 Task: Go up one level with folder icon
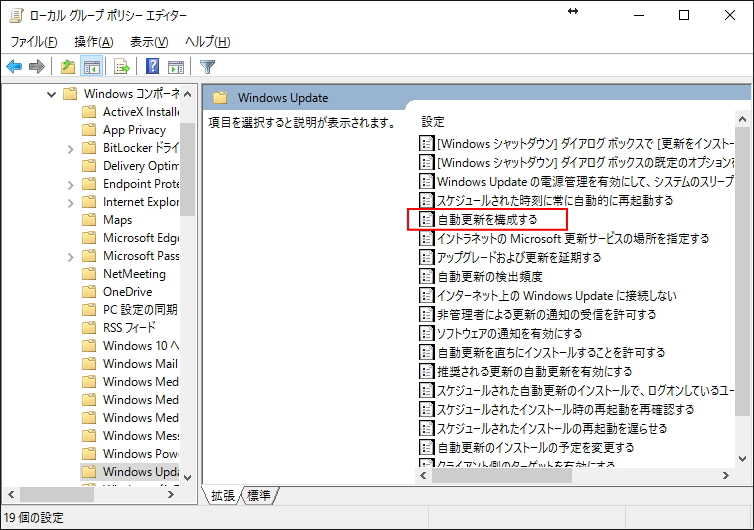coord(68,66)
